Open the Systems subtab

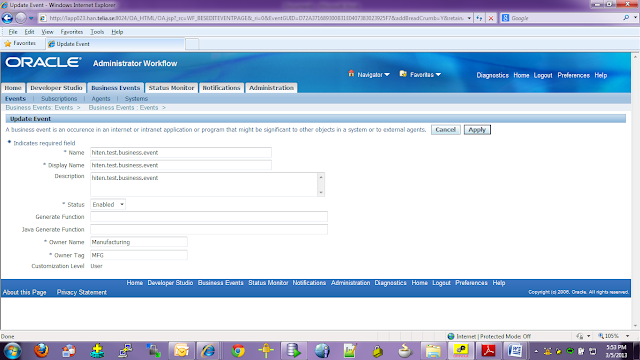136,99
